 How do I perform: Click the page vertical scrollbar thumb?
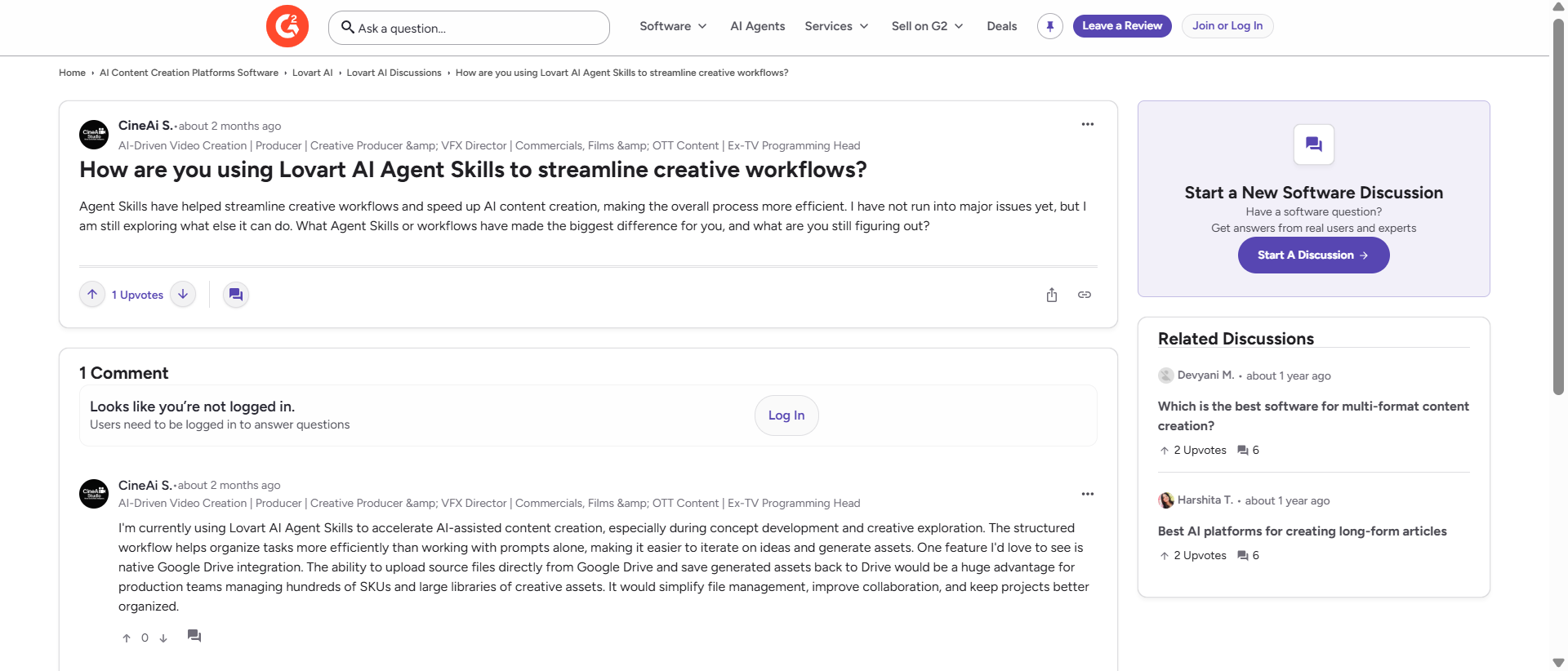click(x=1558, y=207)
